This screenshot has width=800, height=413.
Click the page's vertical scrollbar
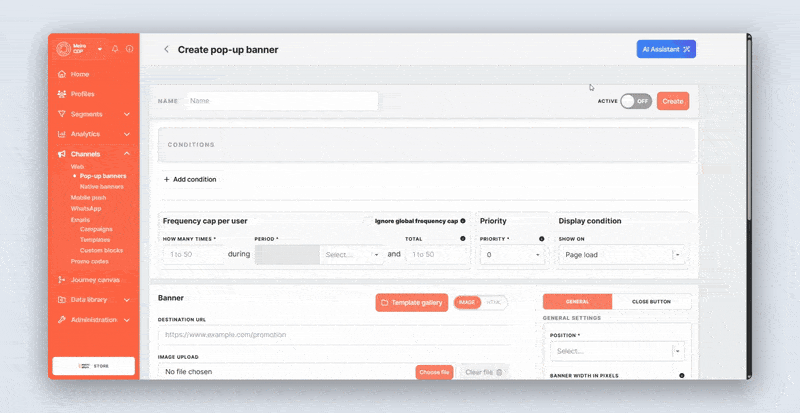[x=749, y=128]
